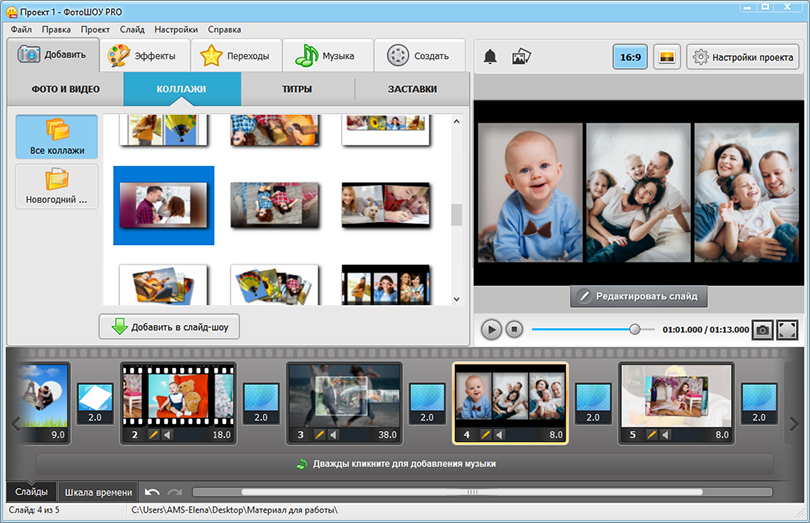Click the background image icon next to 16:9
The width and height of the screenshot is (810, 523).
point(667,57)
